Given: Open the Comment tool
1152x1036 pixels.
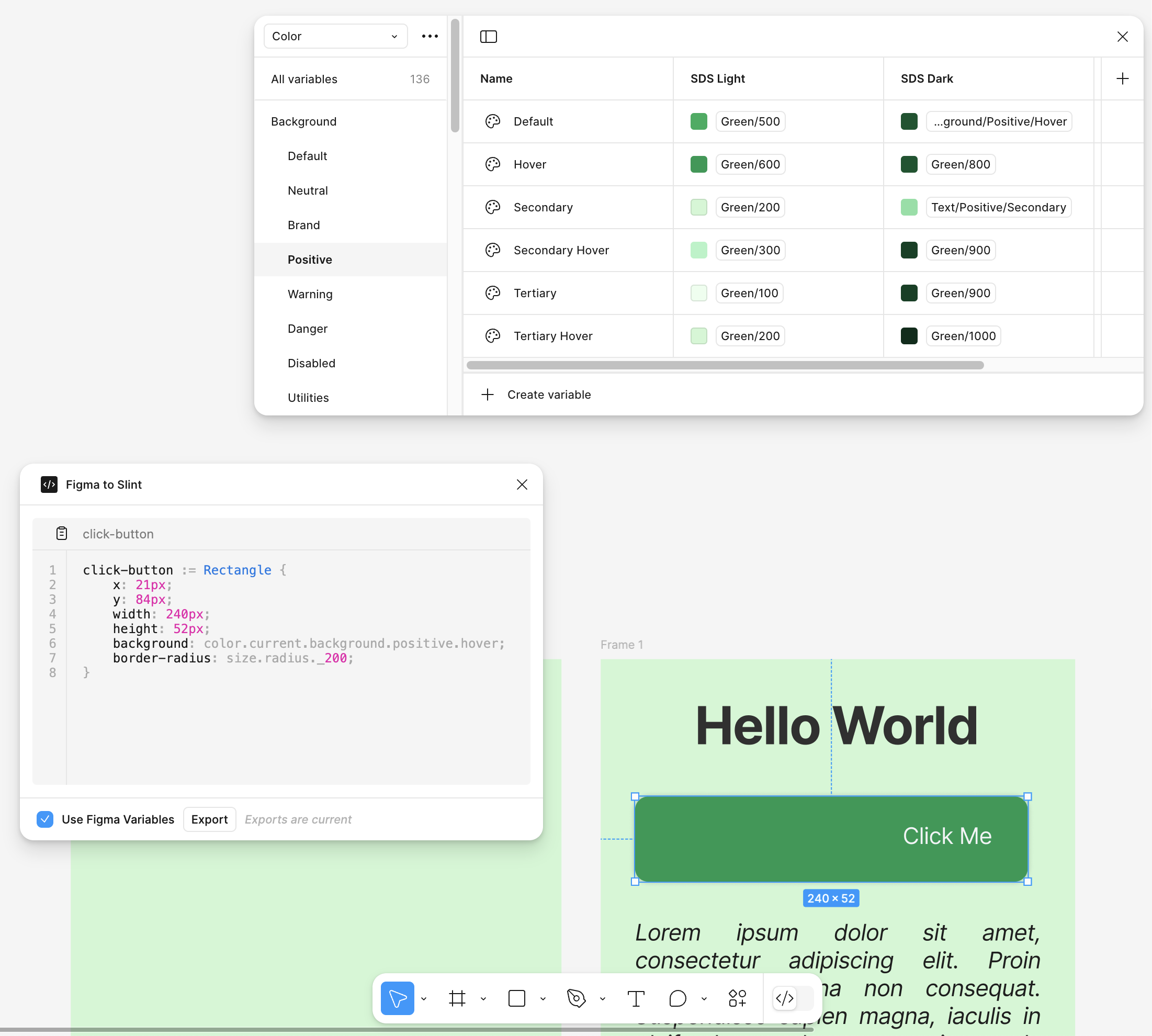Looking at the screenshot, I should (x=677, y=998).
